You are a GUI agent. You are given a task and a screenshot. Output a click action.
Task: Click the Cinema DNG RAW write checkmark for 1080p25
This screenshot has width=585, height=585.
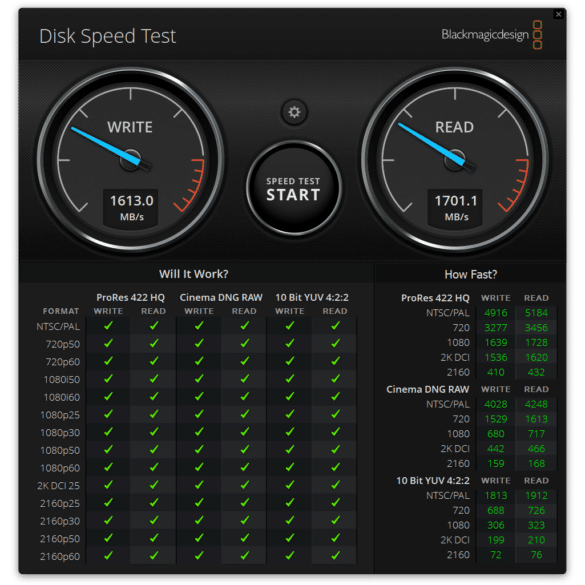point(199,414)
